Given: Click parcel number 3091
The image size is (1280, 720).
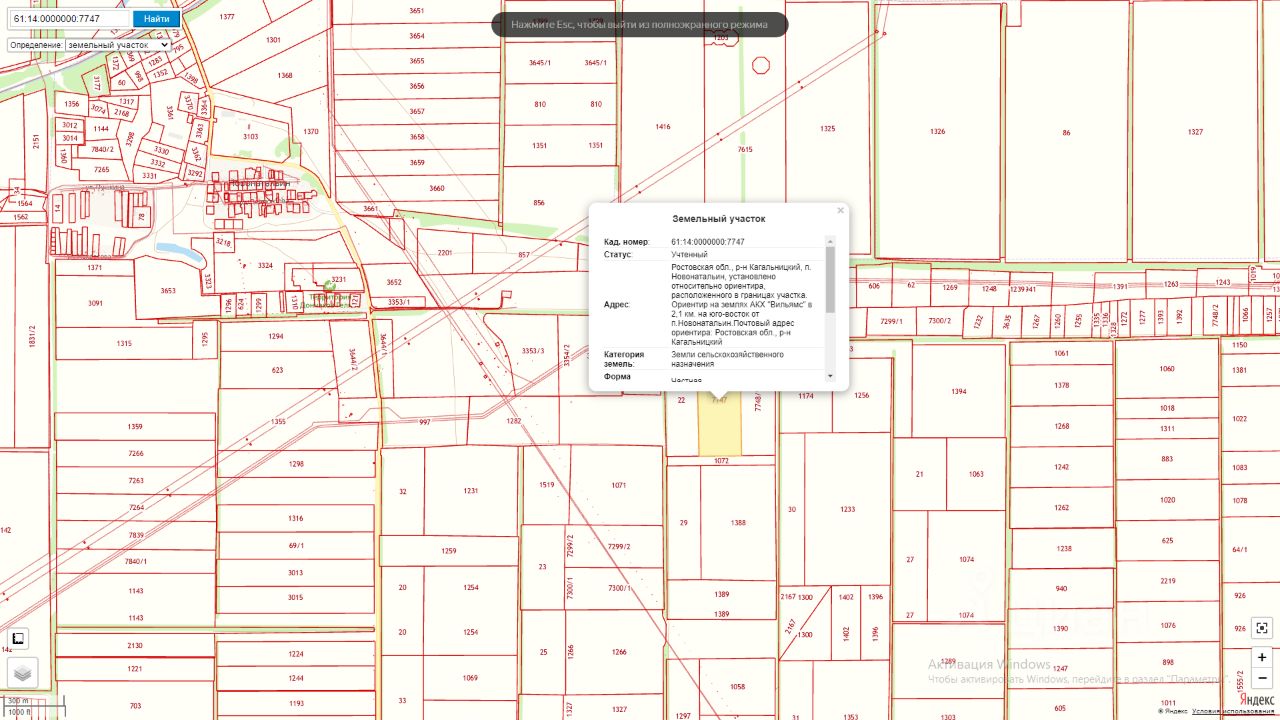Looking at the screenshot, I should point(95,303).
